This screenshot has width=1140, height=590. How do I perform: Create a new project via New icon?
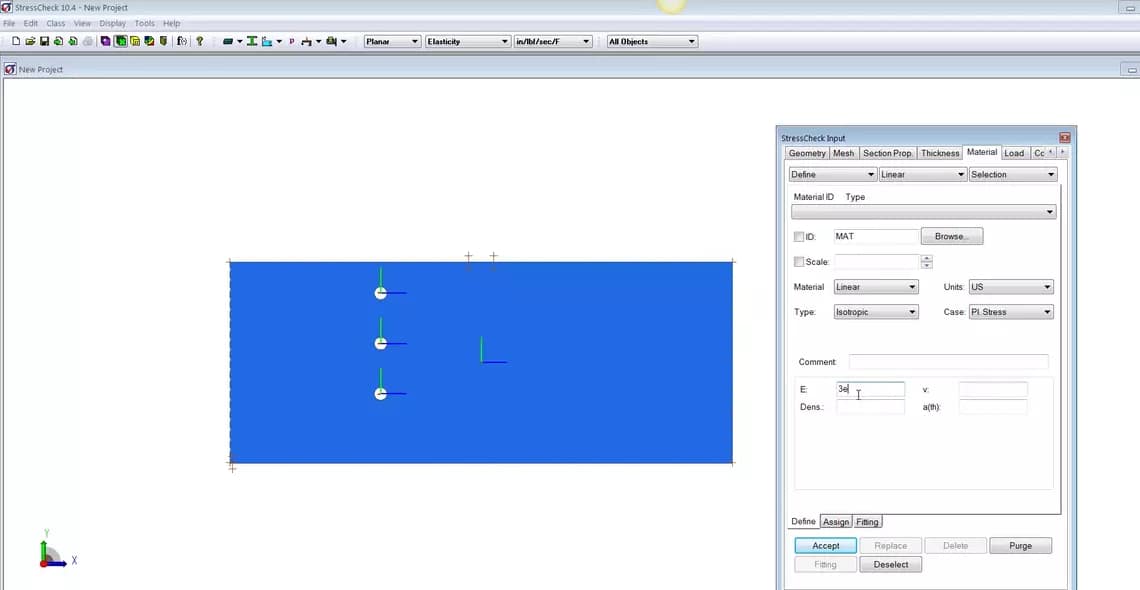(16, 40)
